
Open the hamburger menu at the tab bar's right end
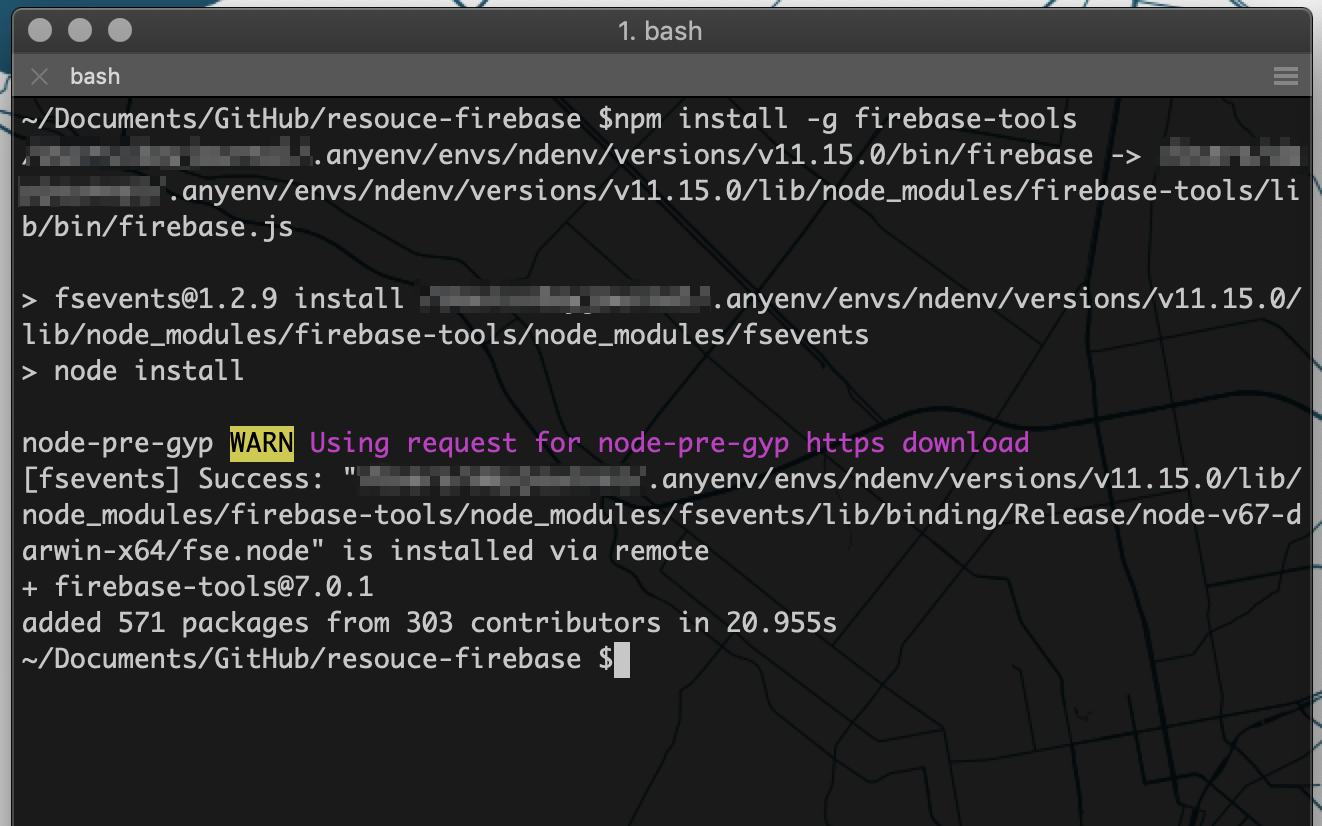[1286, 77]
